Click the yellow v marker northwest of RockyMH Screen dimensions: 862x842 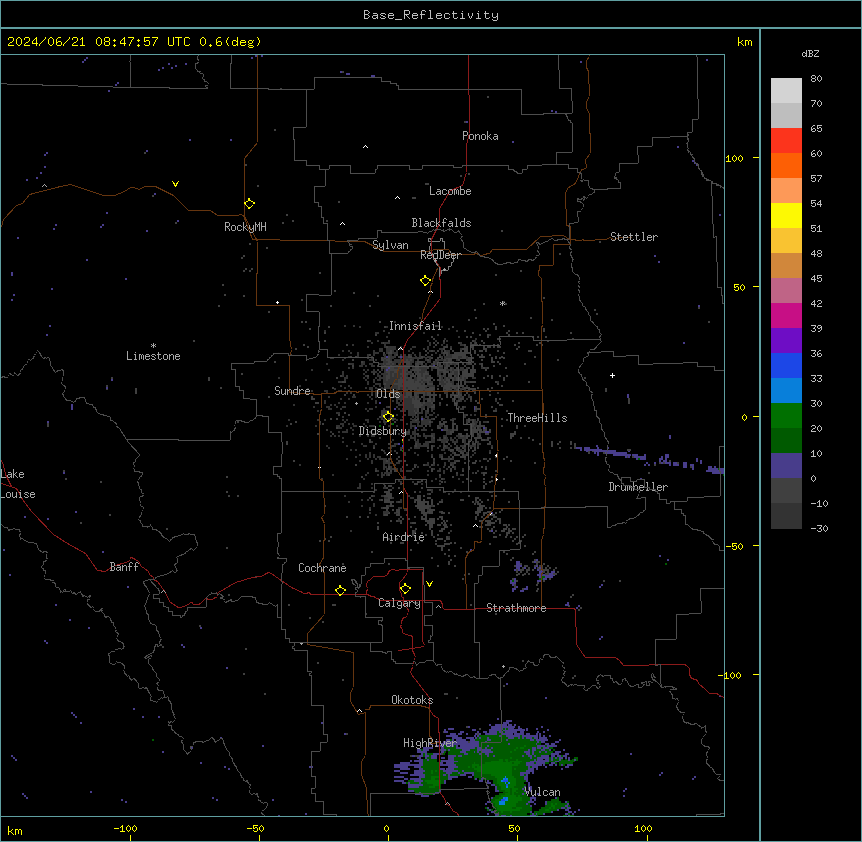click(x=175, y=184)
